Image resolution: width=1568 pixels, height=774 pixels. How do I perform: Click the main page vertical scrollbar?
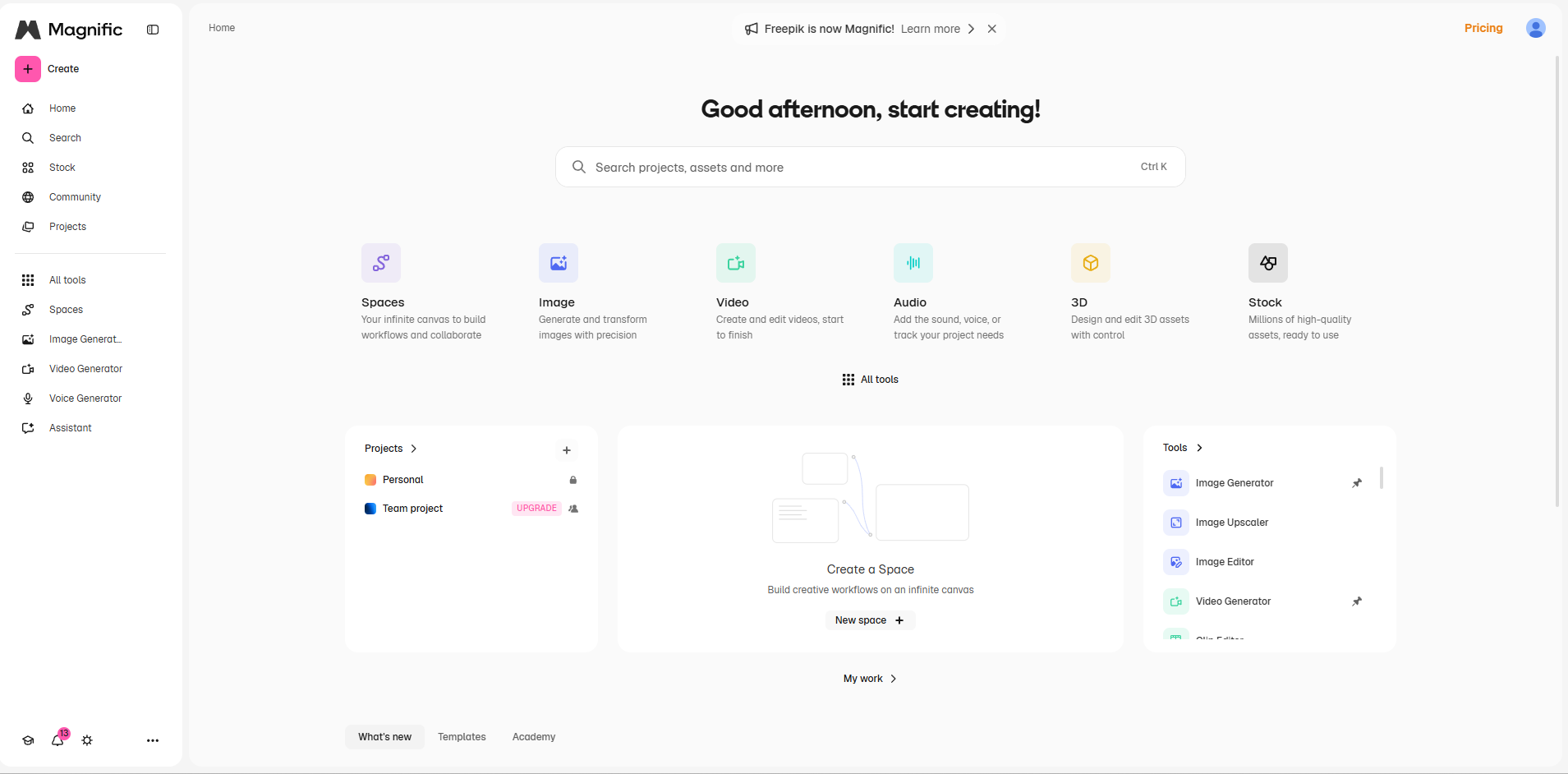tap(1557, 281)
